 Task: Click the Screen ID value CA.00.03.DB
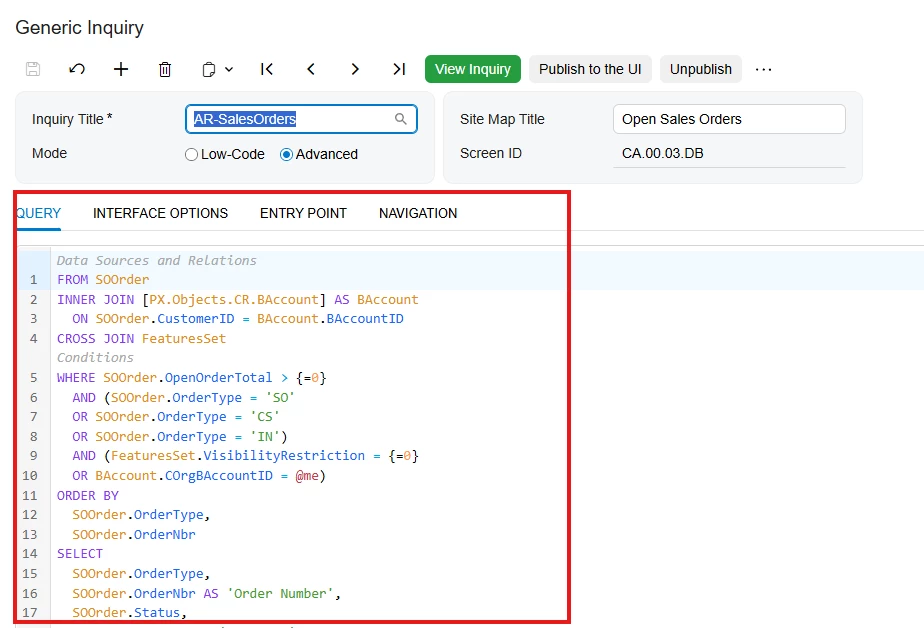662,153
